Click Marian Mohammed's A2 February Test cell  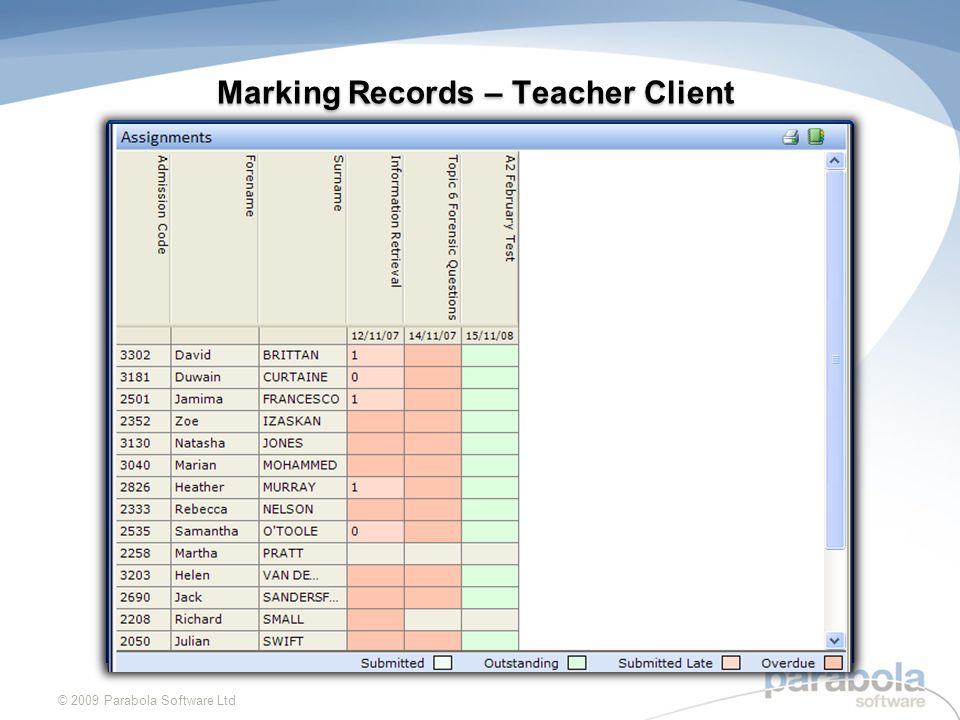click(490, 465)
